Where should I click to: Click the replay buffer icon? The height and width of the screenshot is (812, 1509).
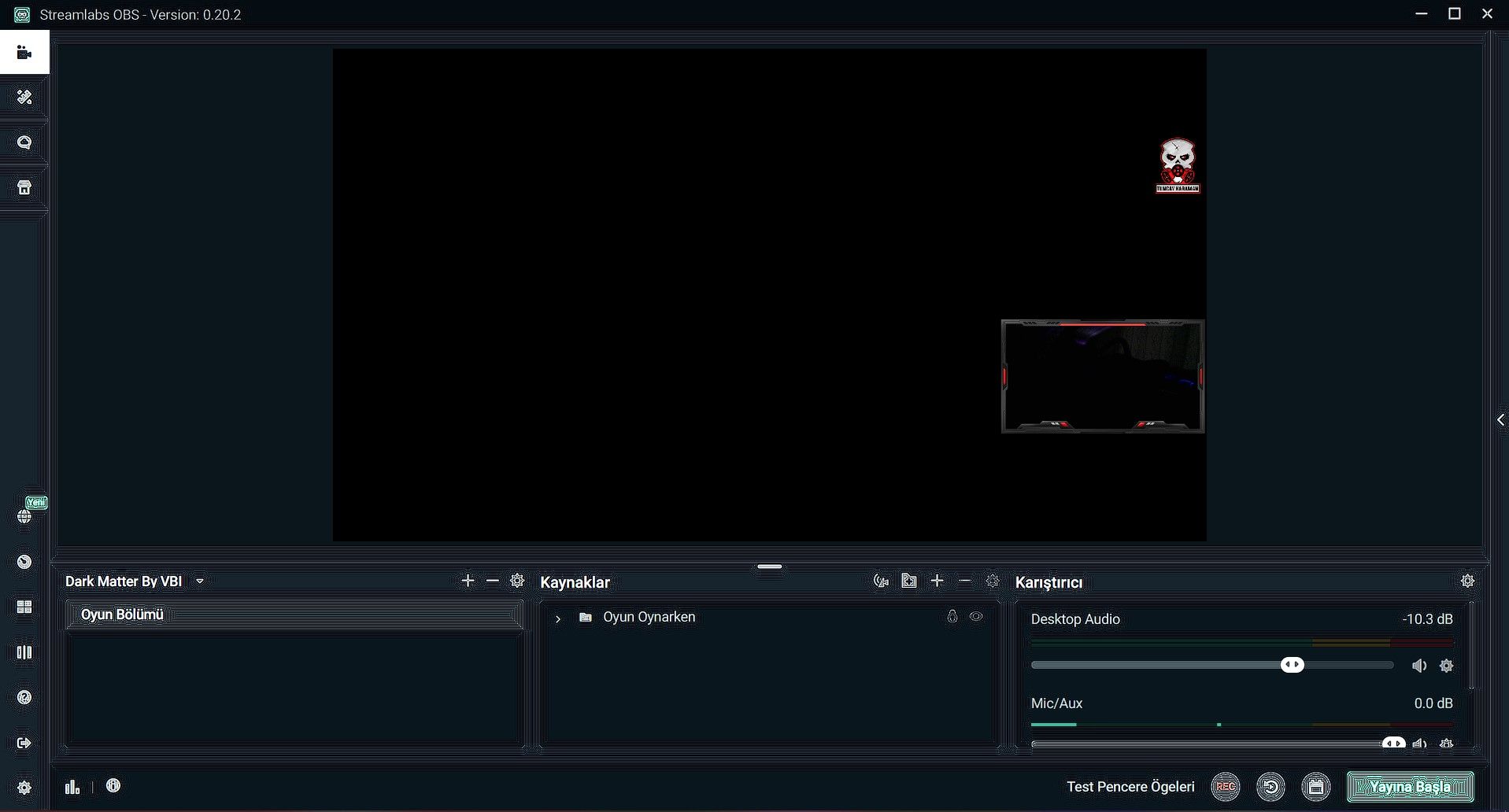click(1270, 786)
